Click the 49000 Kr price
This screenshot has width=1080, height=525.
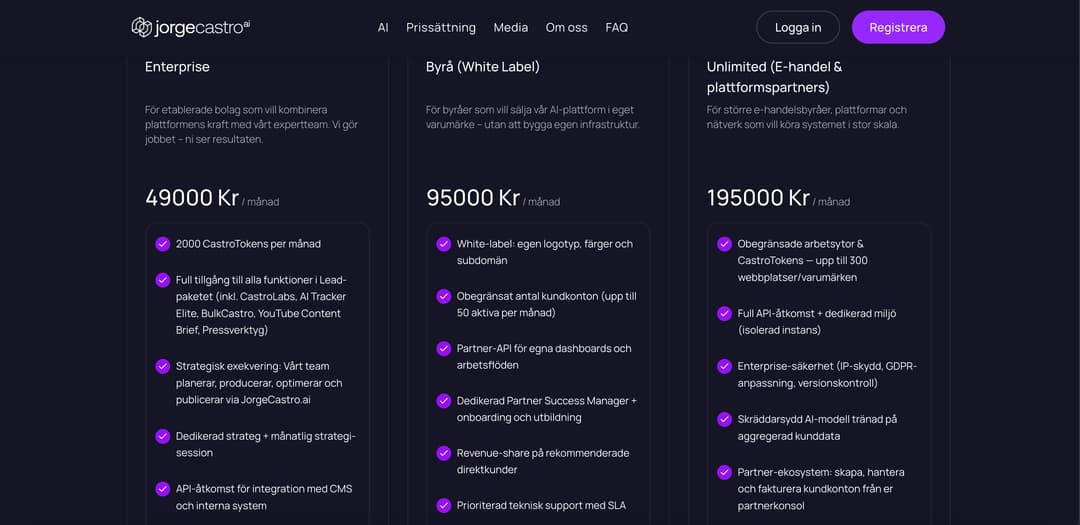click(191, 198)
